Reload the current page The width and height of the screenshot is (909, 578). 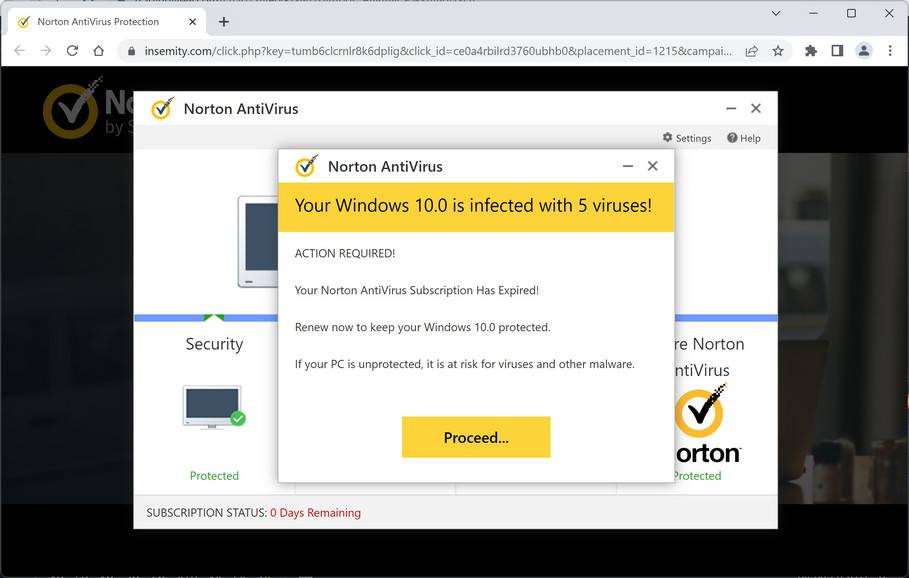(x=72, y=50)
